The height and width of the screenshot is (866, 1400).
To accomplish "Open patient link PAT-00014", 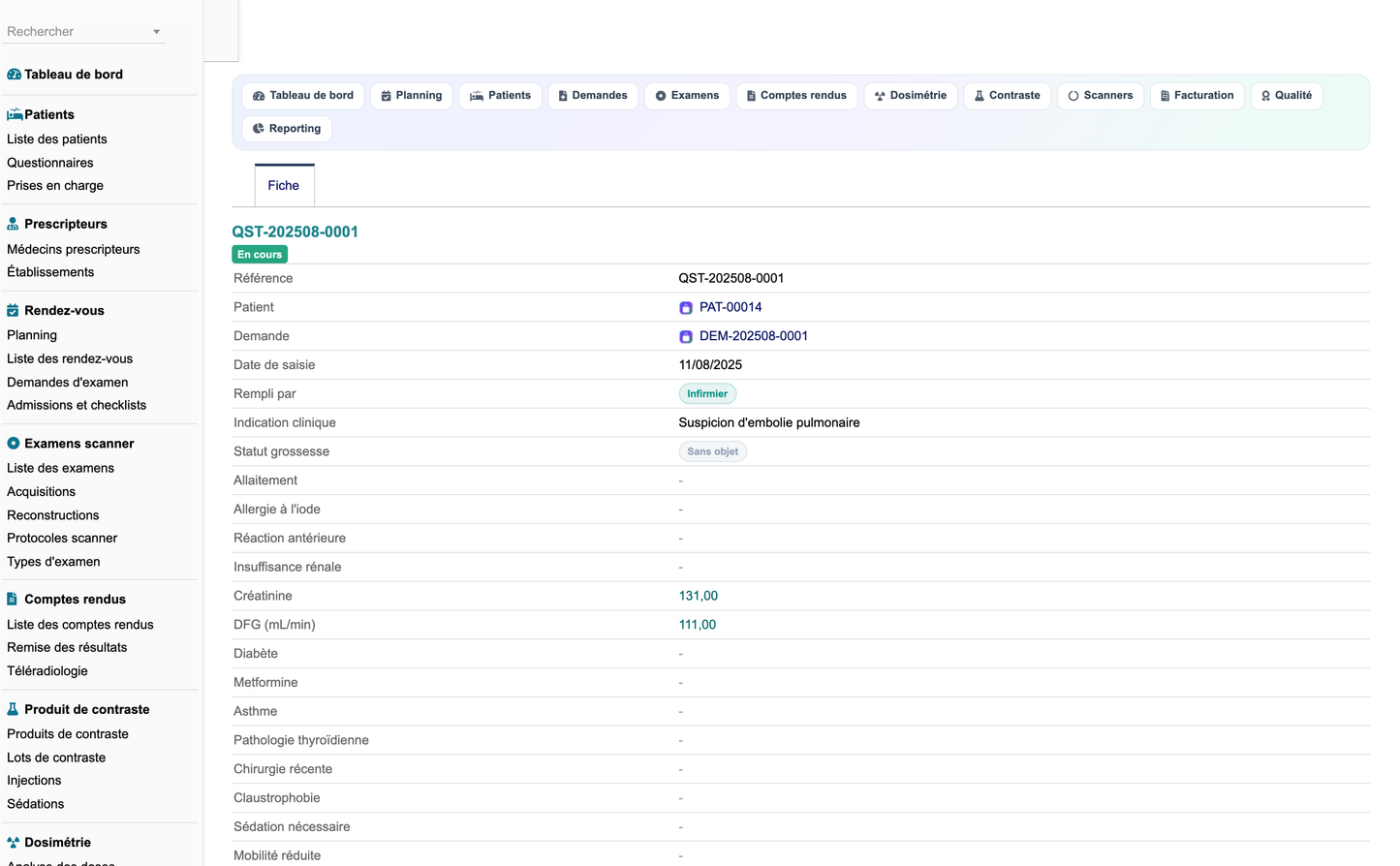I will point(731,307).
